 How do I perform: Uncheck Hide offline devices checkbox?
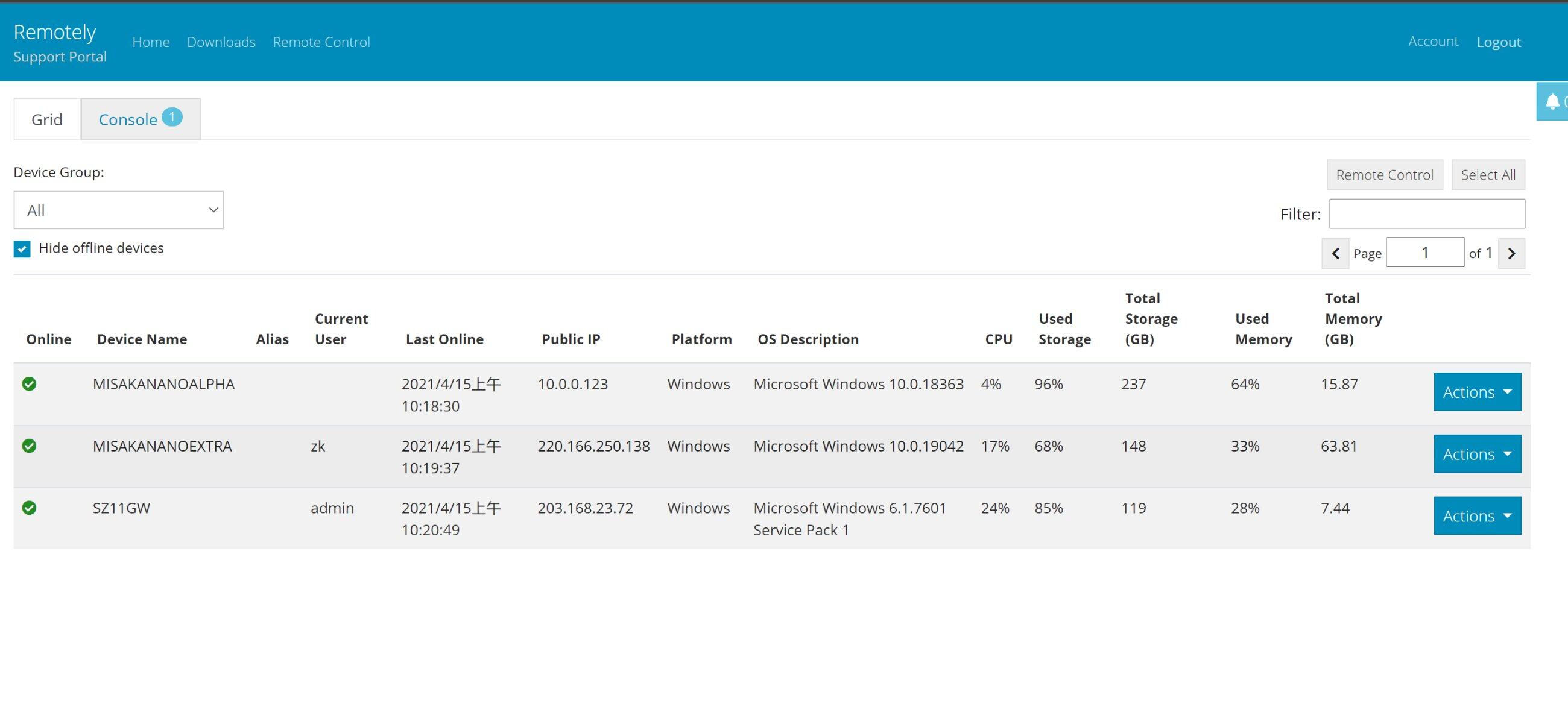[x=22, y=249]
